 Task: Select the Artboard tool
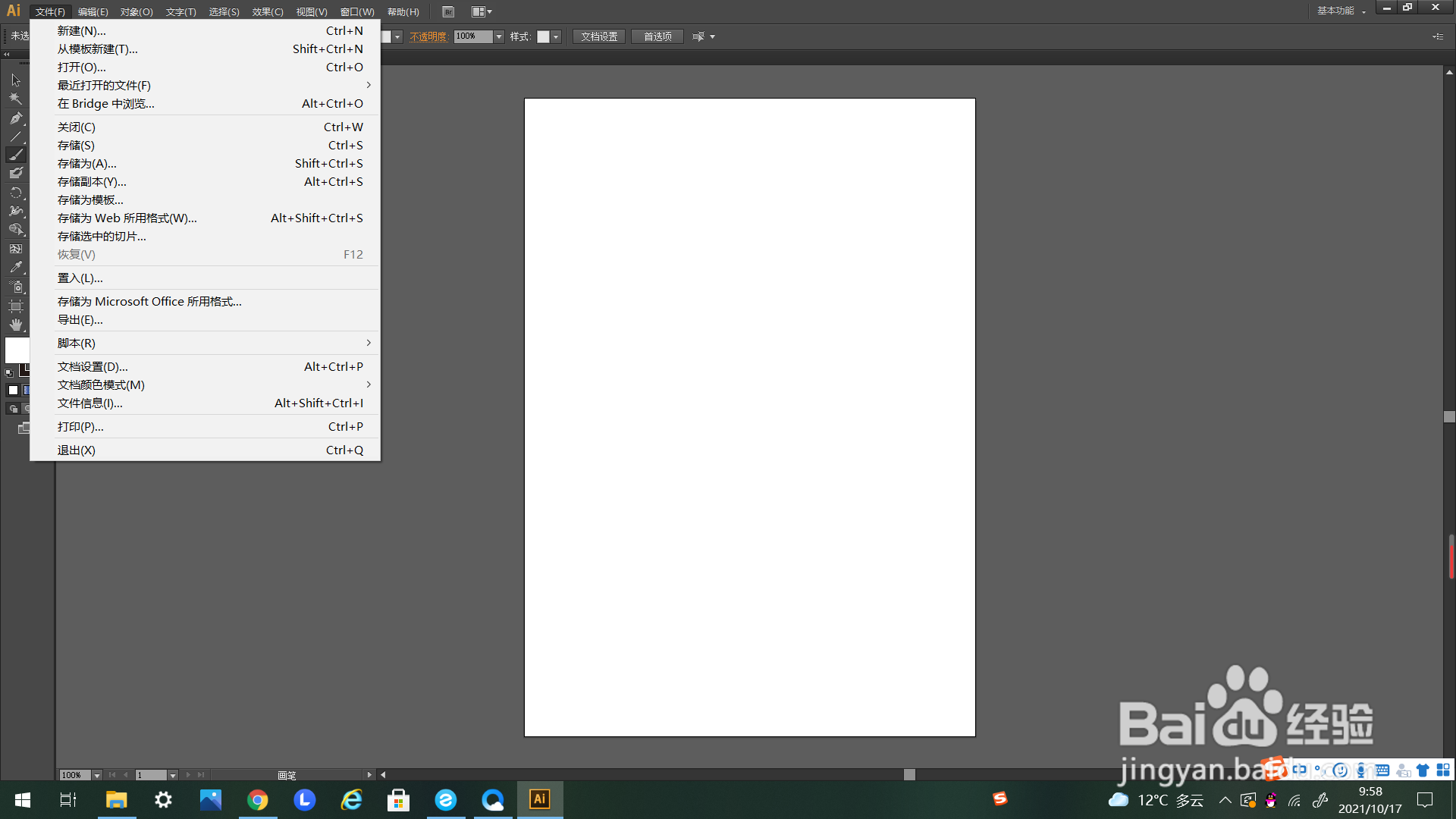pyautogui.click(x=16, y=306)
